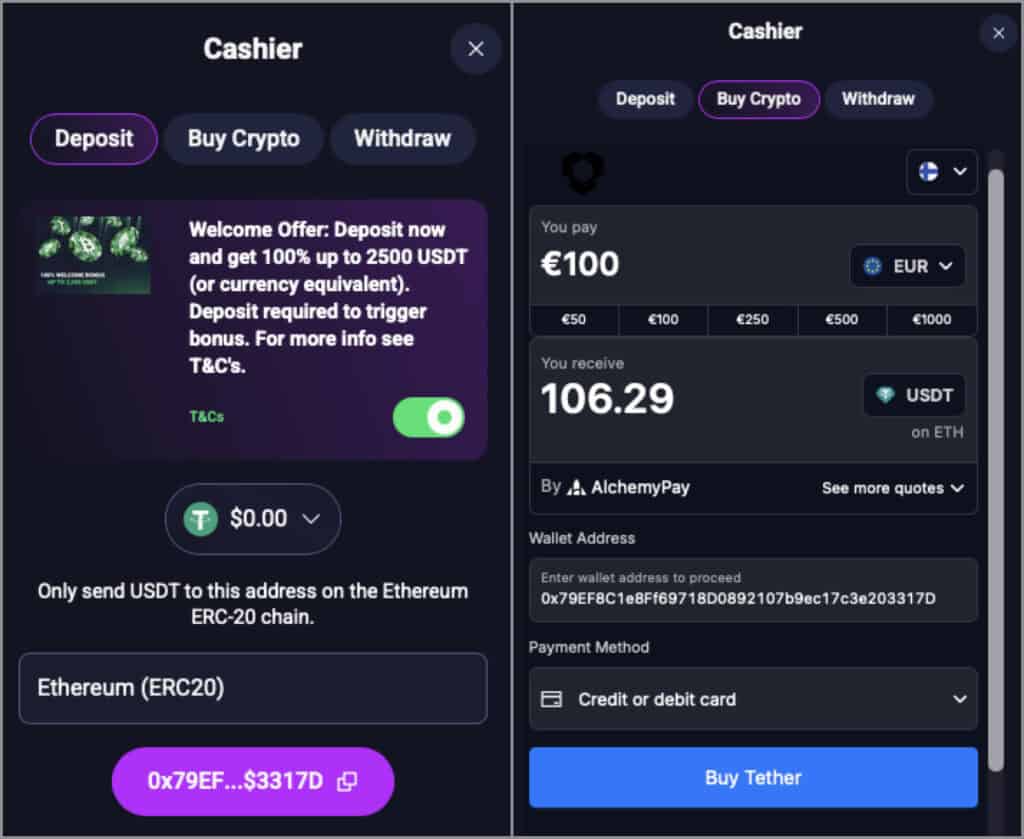Viewport: 1024px width, 839px height.
Task: Select the €50 preset amount
Action: coord(573,319)
